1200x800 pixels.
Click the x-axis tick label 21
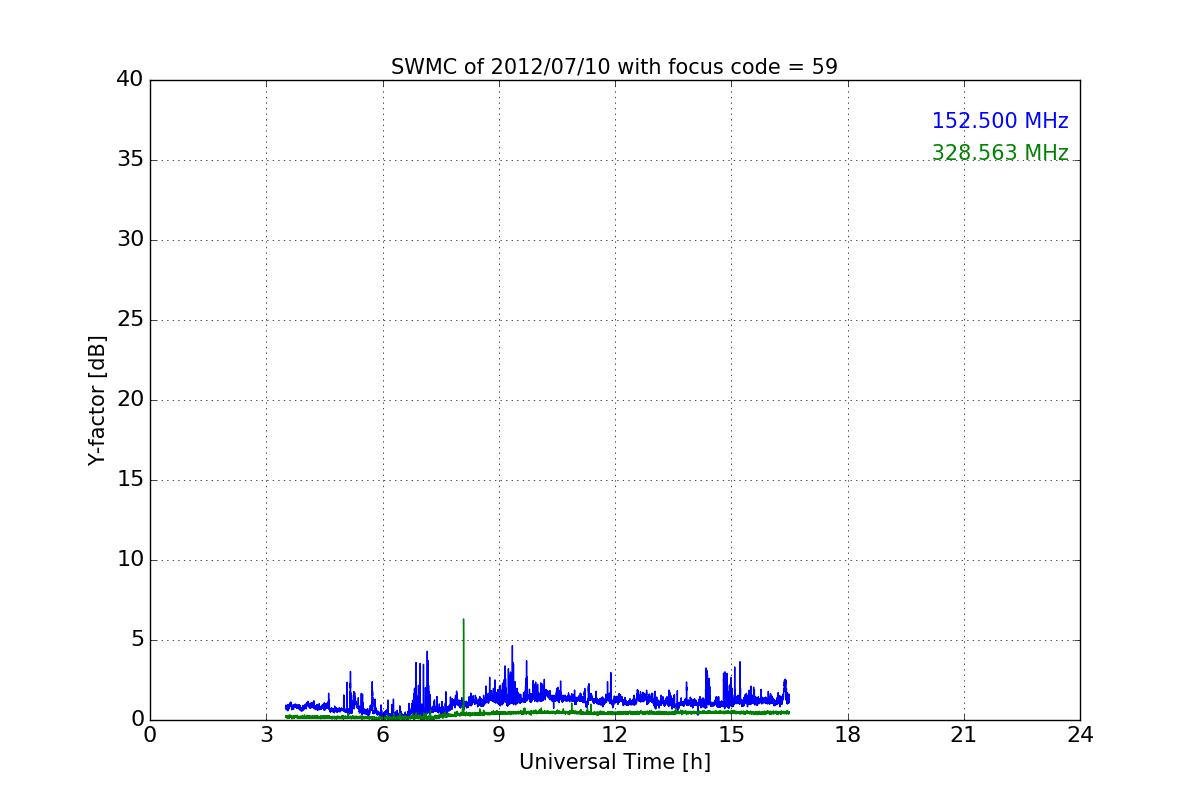(x=964, y=734)
